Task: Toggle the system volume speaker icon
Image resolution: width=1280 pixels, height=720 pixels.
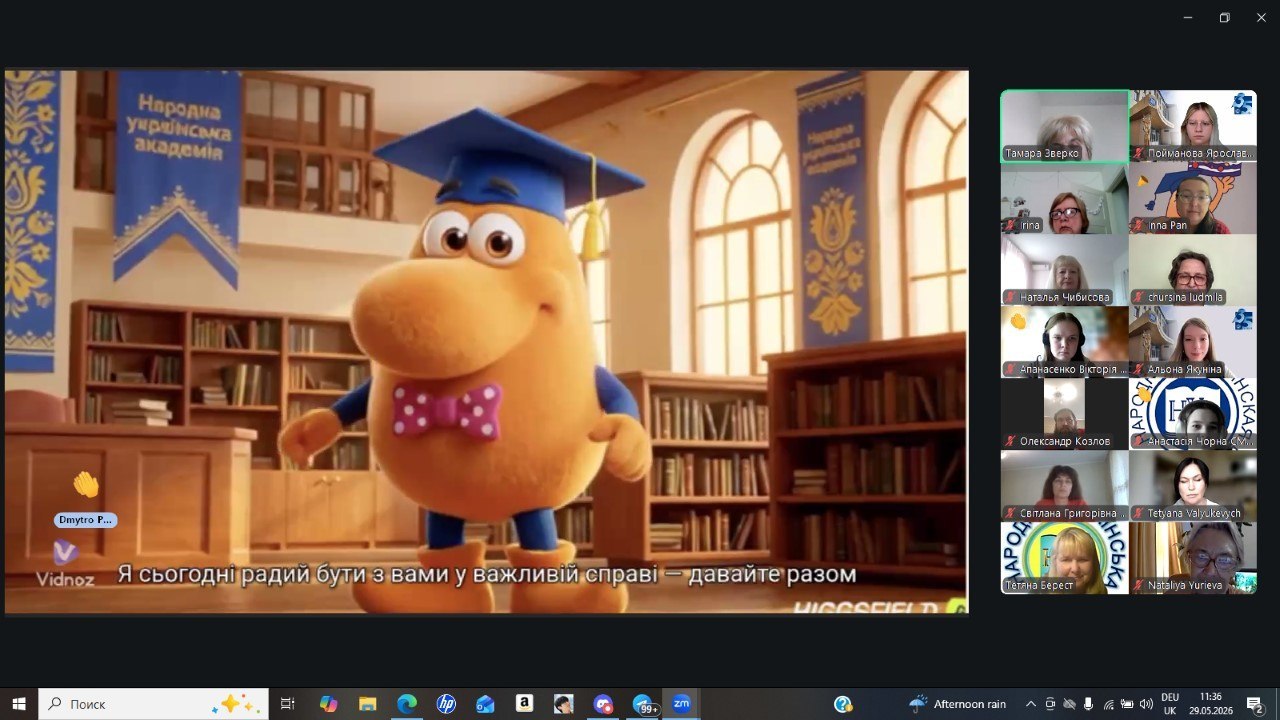Action: tap(1146, 704)
